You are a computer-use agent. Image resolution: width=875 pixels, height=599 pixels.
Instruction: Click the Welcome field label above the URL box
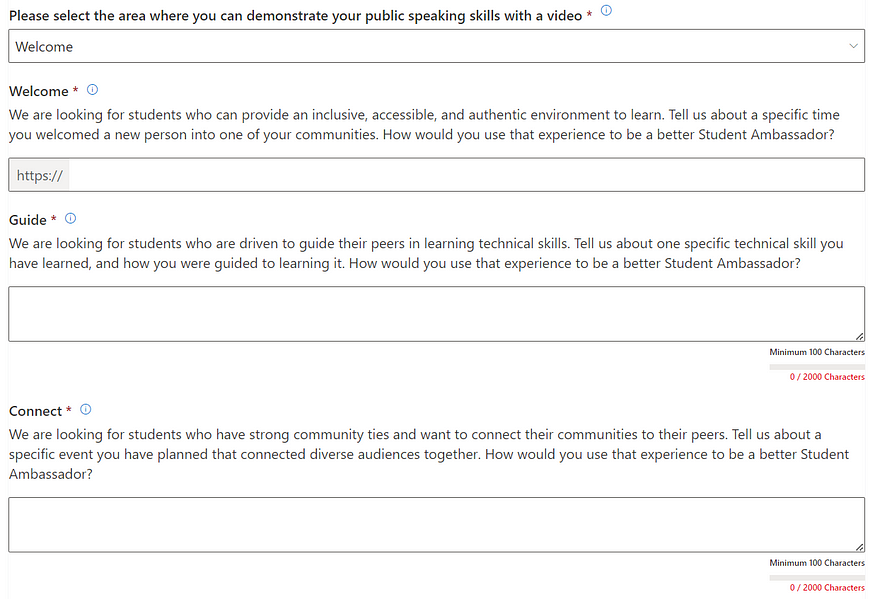[x=39, y=91]
